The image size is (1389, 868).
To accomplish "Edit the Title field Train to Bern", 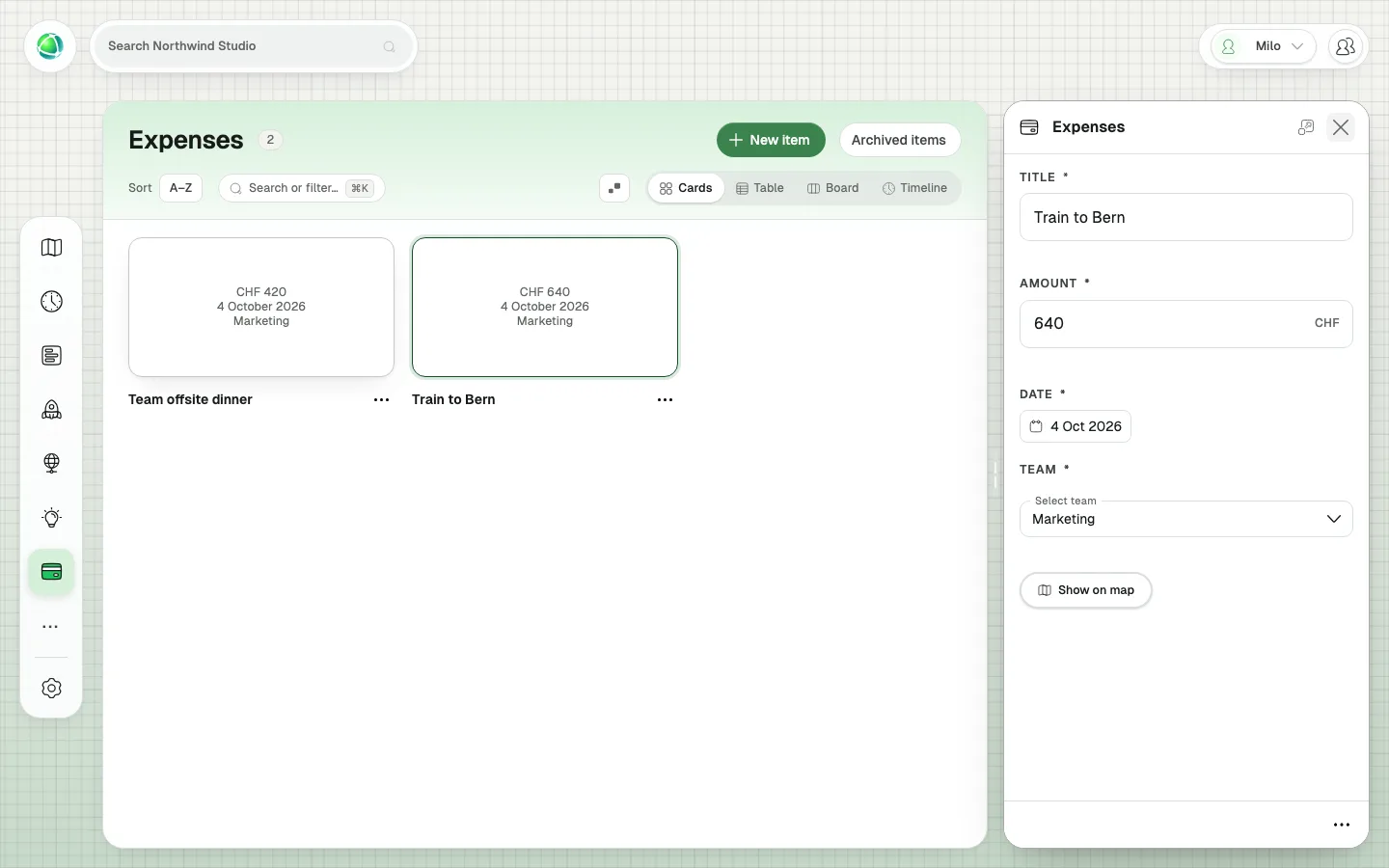I will (1185, 218).
